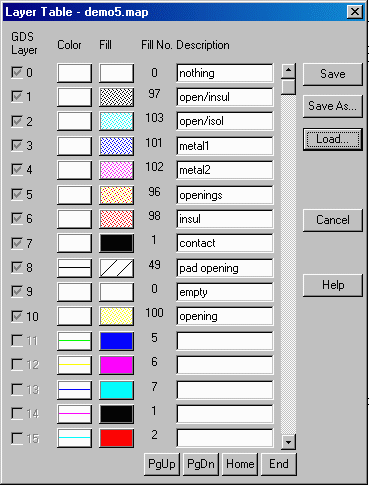369x486 pixels.
Task: Check GDS layer 13 checkbox
Action: 17,389
